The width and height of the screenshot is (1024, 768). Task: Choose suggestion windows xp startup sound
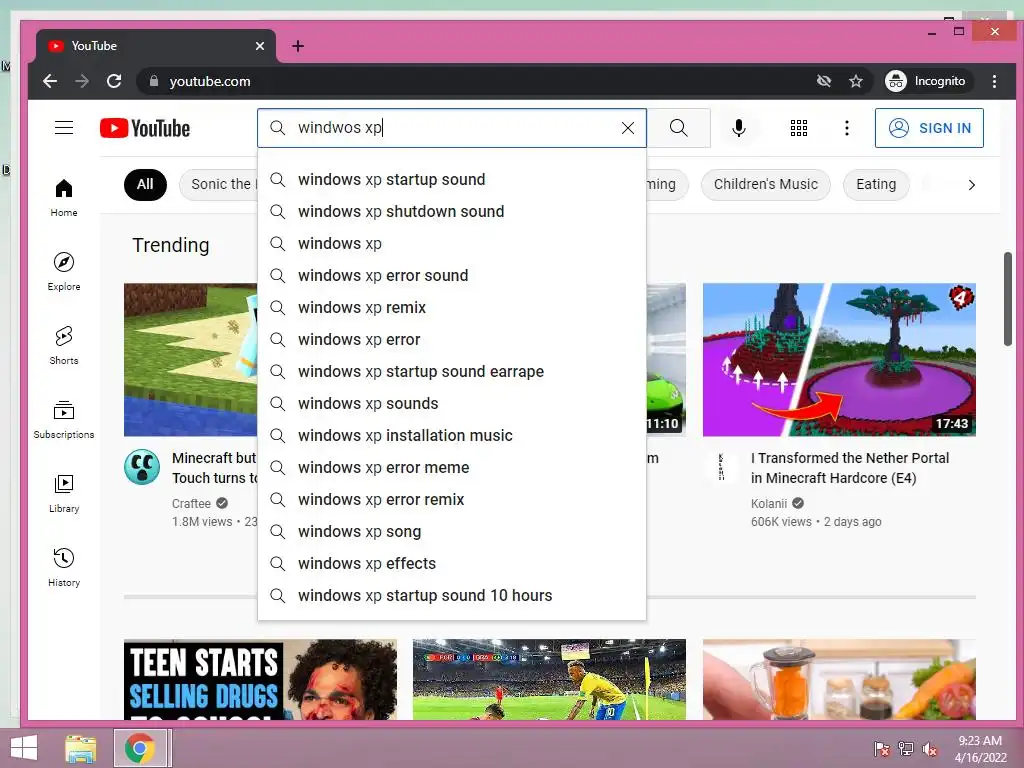tap(452, 180)
